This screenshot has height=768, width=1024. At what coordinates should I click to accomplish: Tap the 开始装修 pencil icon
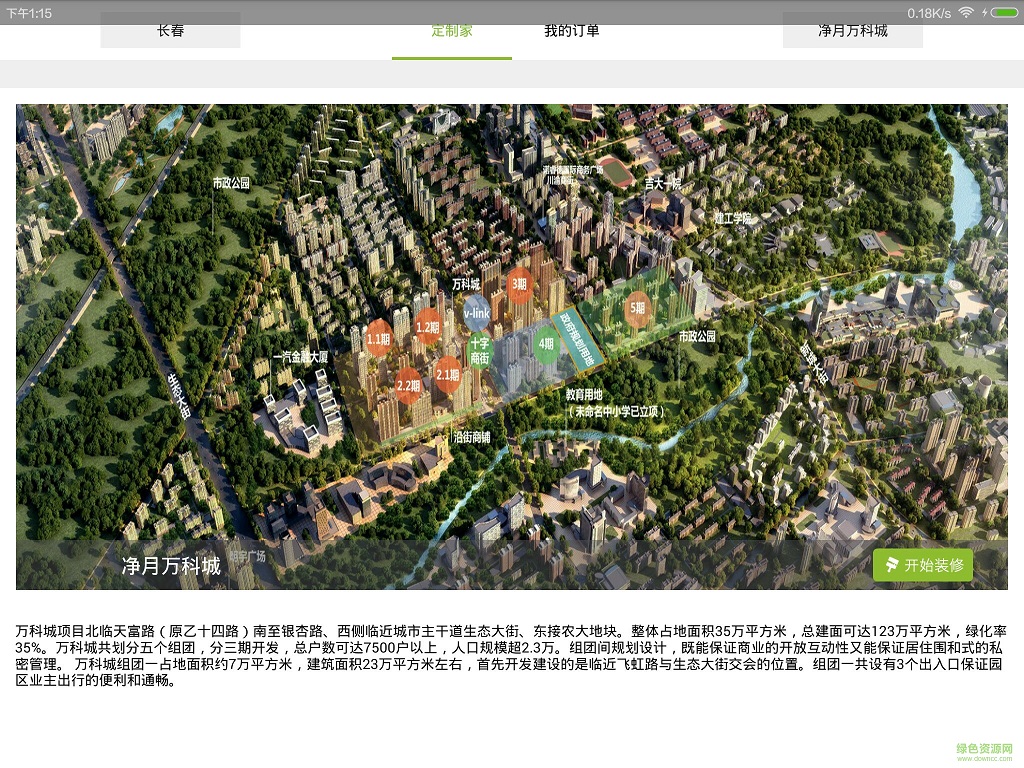(890, 565)
